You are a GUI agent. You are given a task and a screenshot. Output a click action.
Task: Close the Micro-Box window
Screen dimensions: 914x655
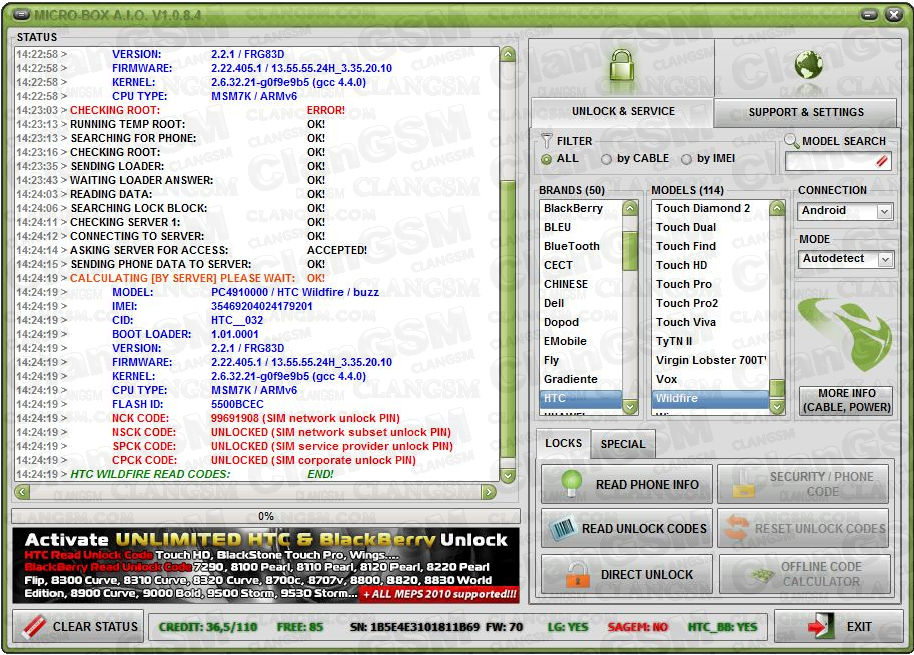coord(894,14)
